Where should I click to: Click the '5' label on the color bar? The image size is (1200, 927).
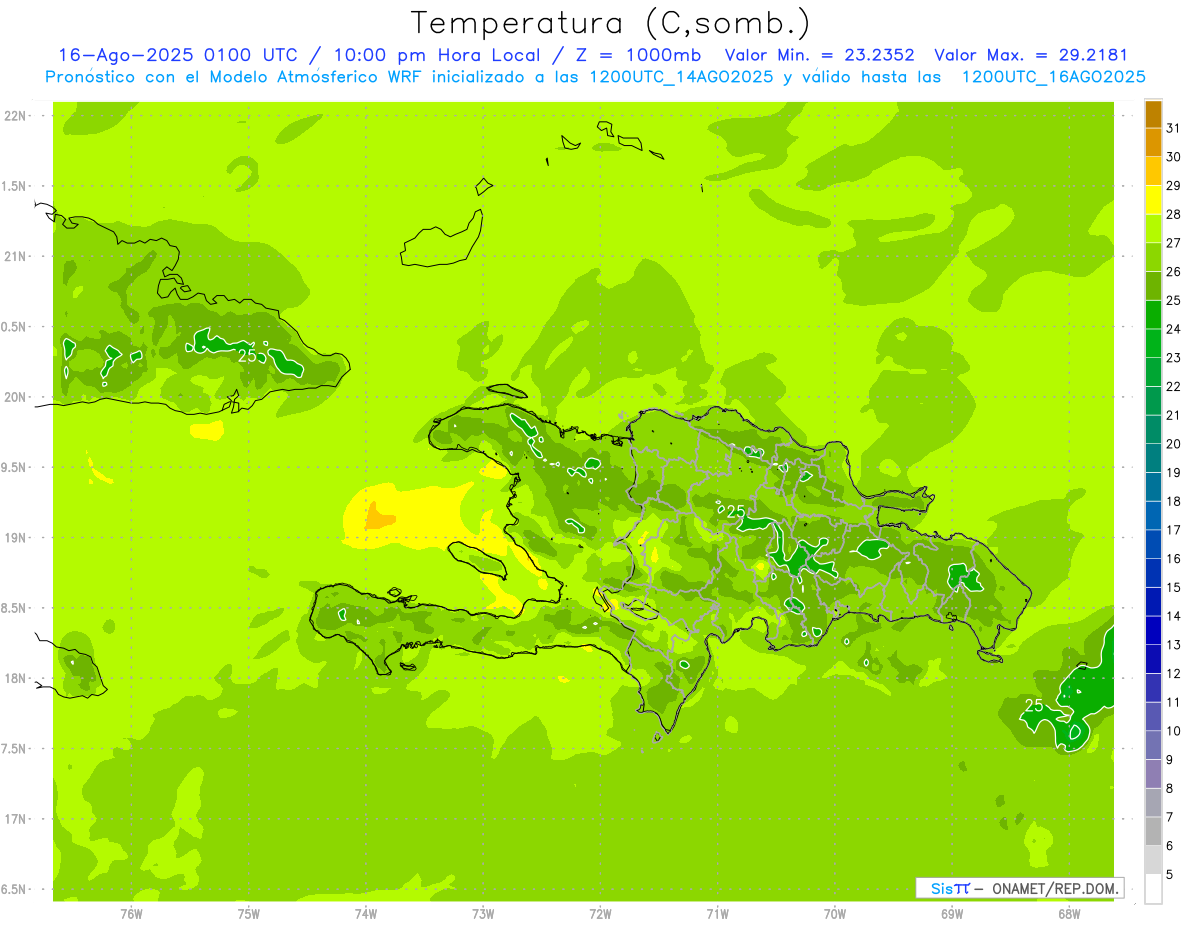[1170, 874]
